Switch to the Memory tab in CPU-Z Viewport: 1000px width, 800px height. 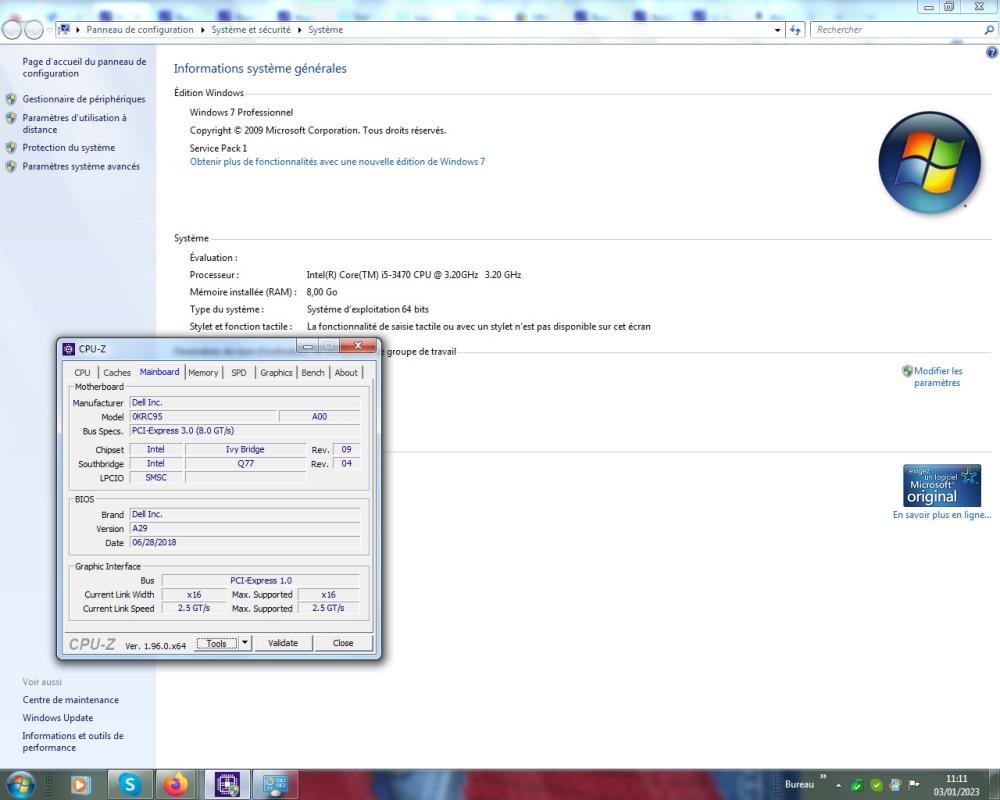[x=203, y=372]
